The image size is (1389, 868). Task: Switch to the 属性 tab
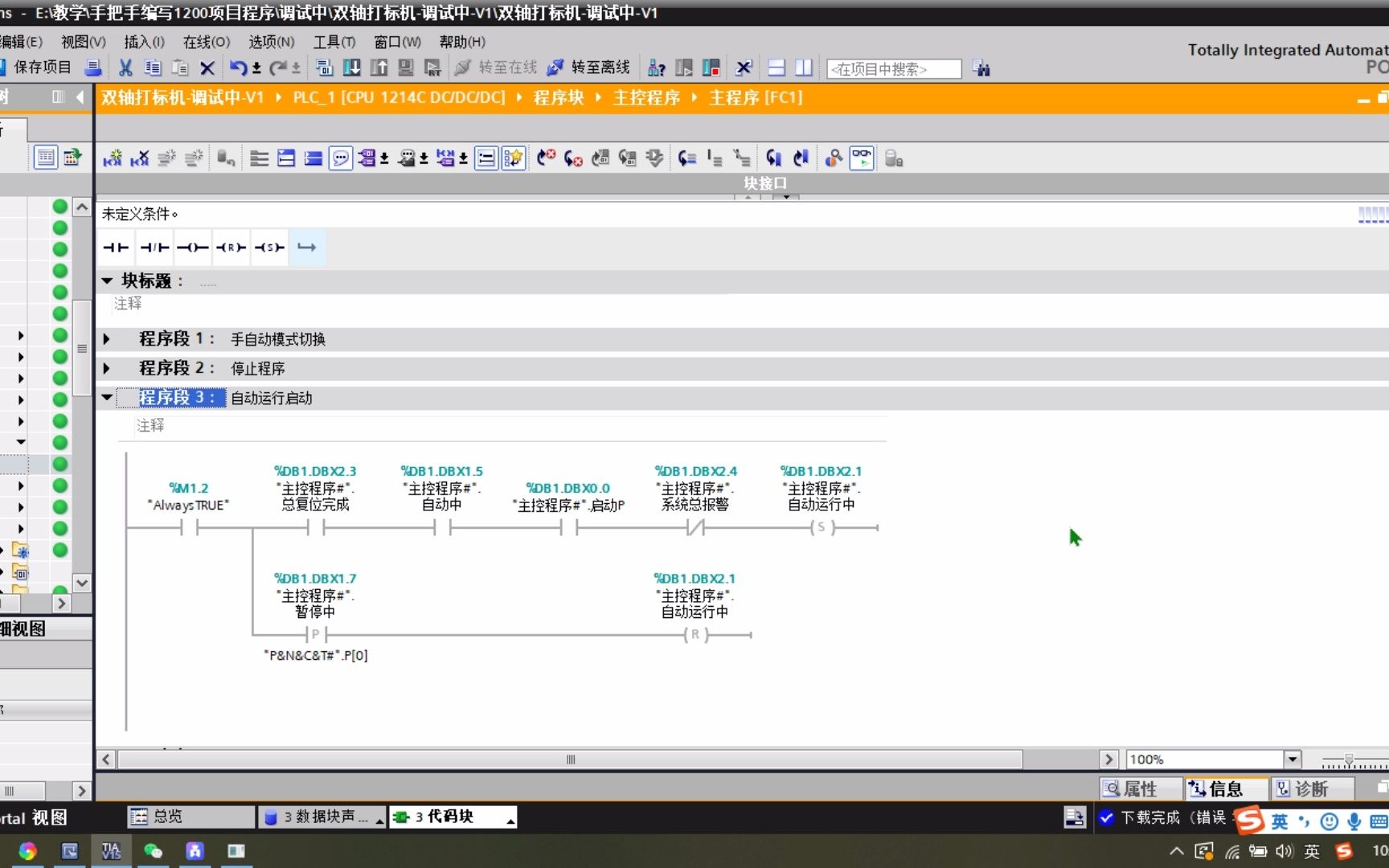tap(1140, 789)
